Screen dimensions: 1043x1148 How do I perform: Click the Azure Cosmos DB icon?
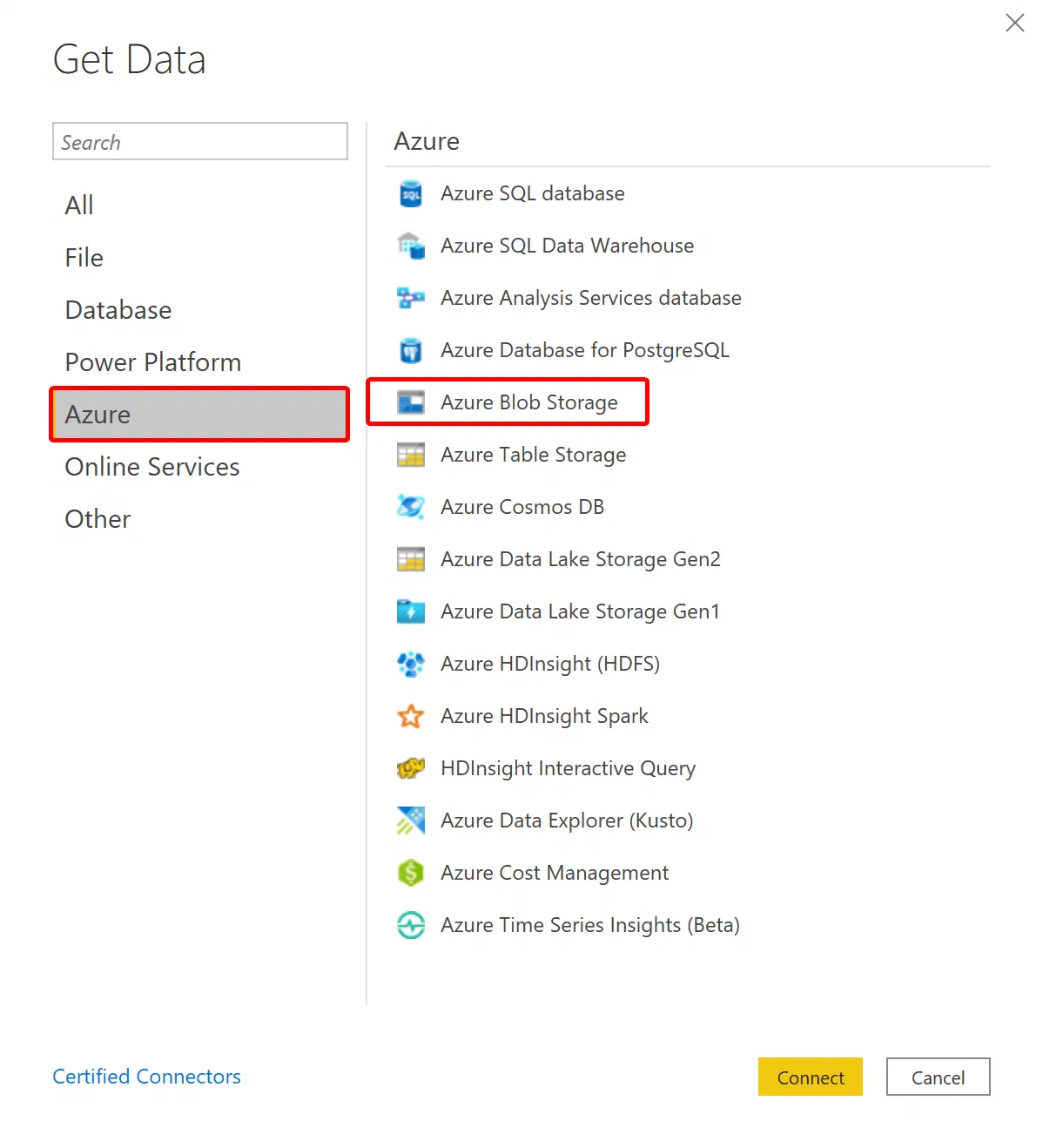point(410,507)
